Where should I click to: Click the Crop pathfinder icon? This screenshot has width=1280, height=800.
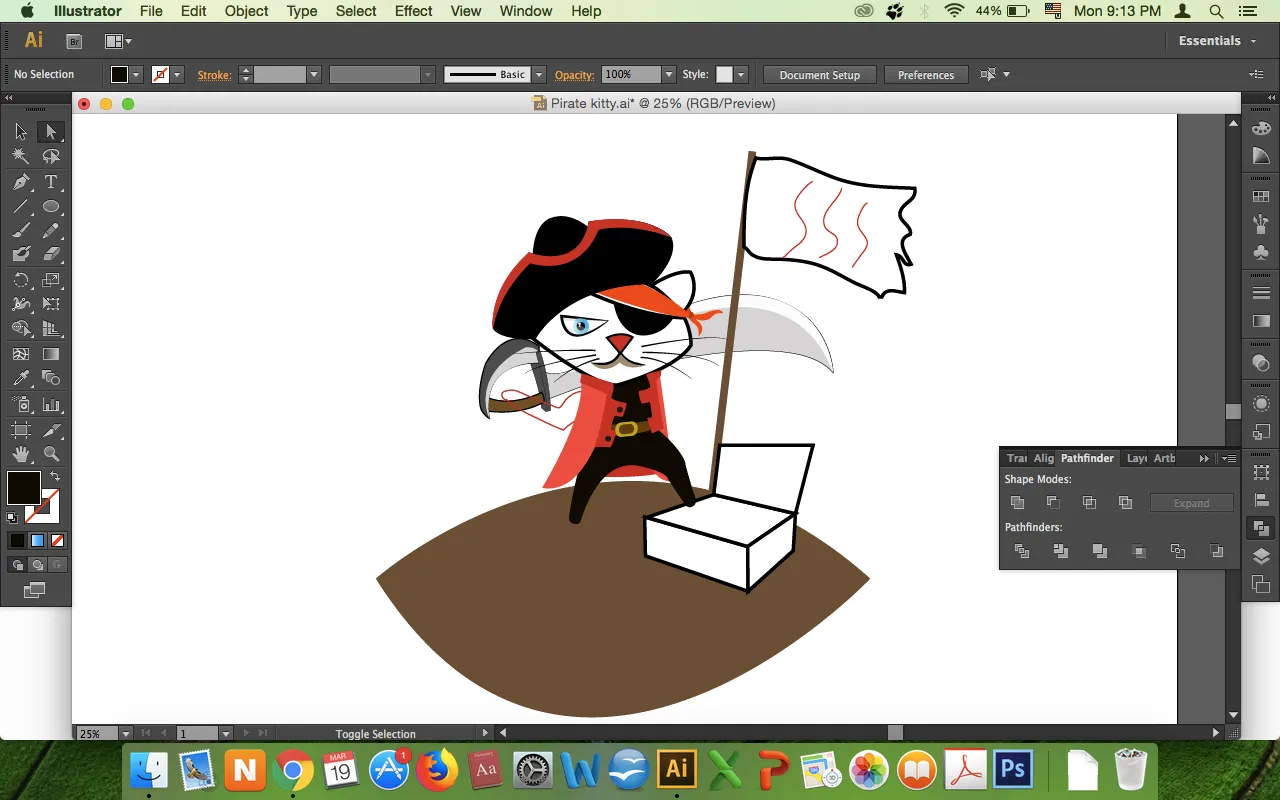point(1138,551)
